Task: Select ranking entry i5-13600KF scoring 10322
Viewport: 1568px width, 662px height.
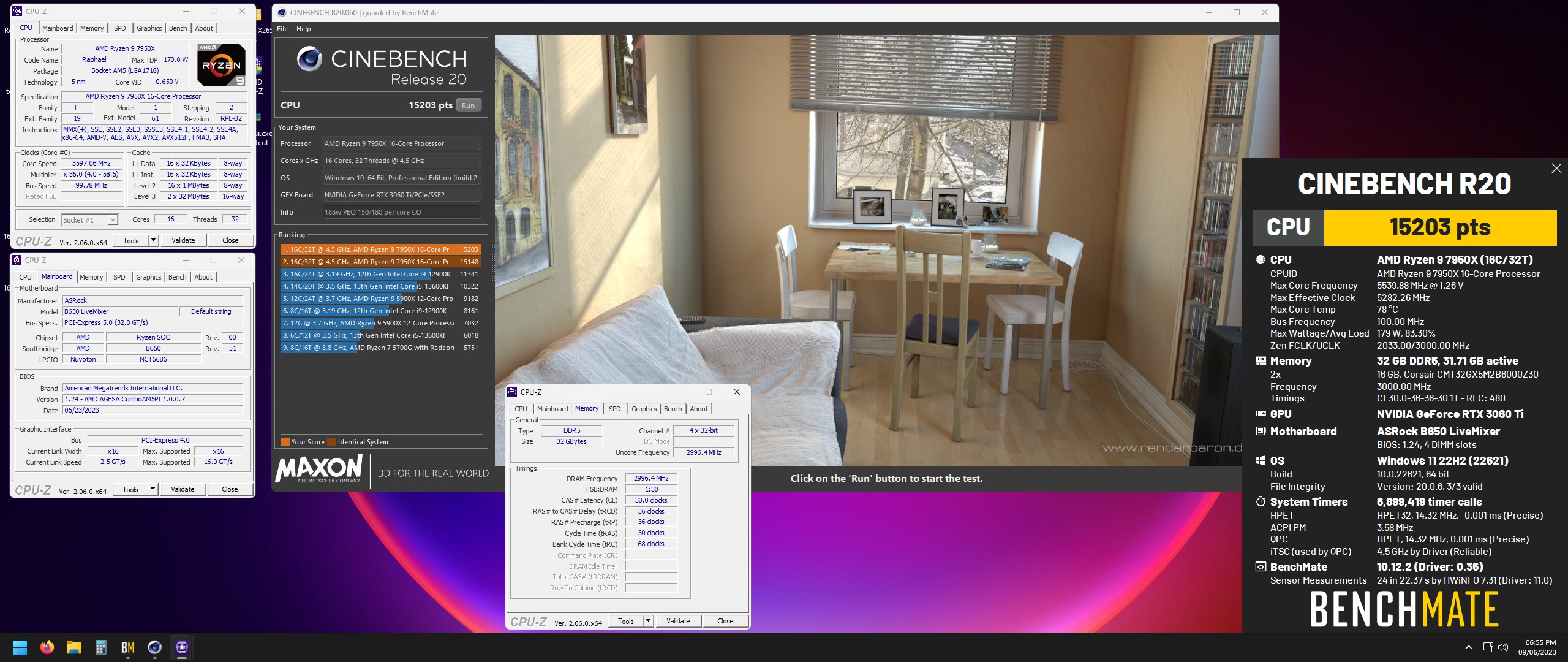Action: click(380, 286)
